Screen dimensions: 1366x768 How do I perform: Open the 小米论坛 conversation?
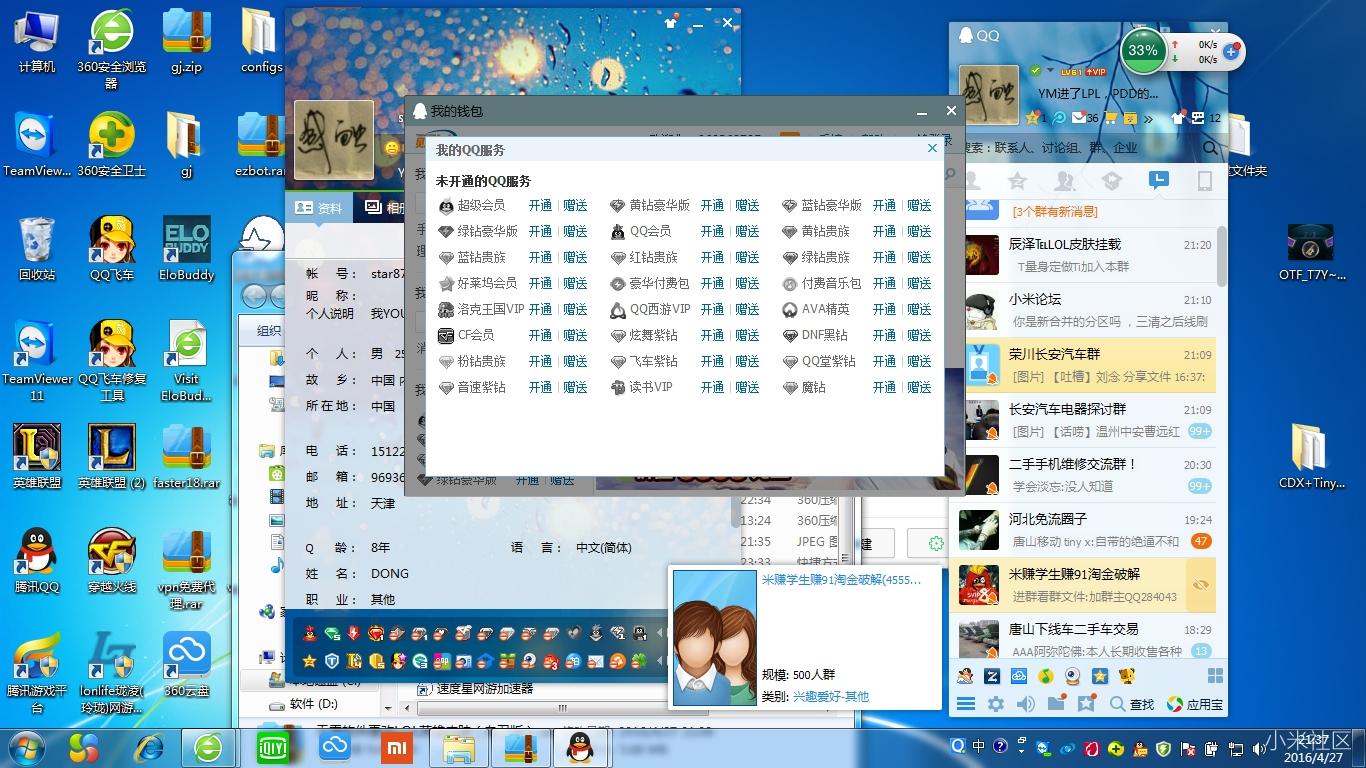pos(1088,310)
